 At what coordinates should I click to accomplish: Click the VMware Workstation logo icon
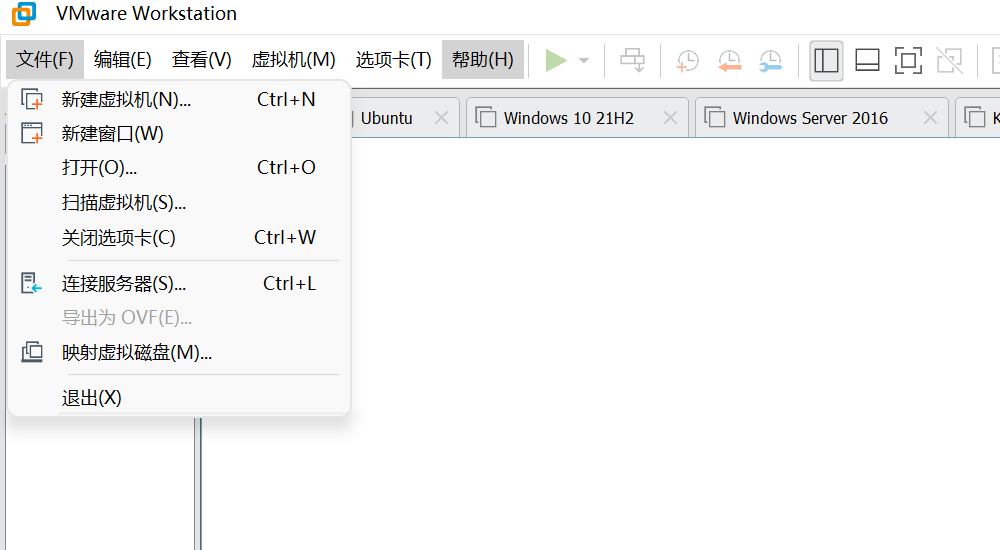(x=24, y=14)
